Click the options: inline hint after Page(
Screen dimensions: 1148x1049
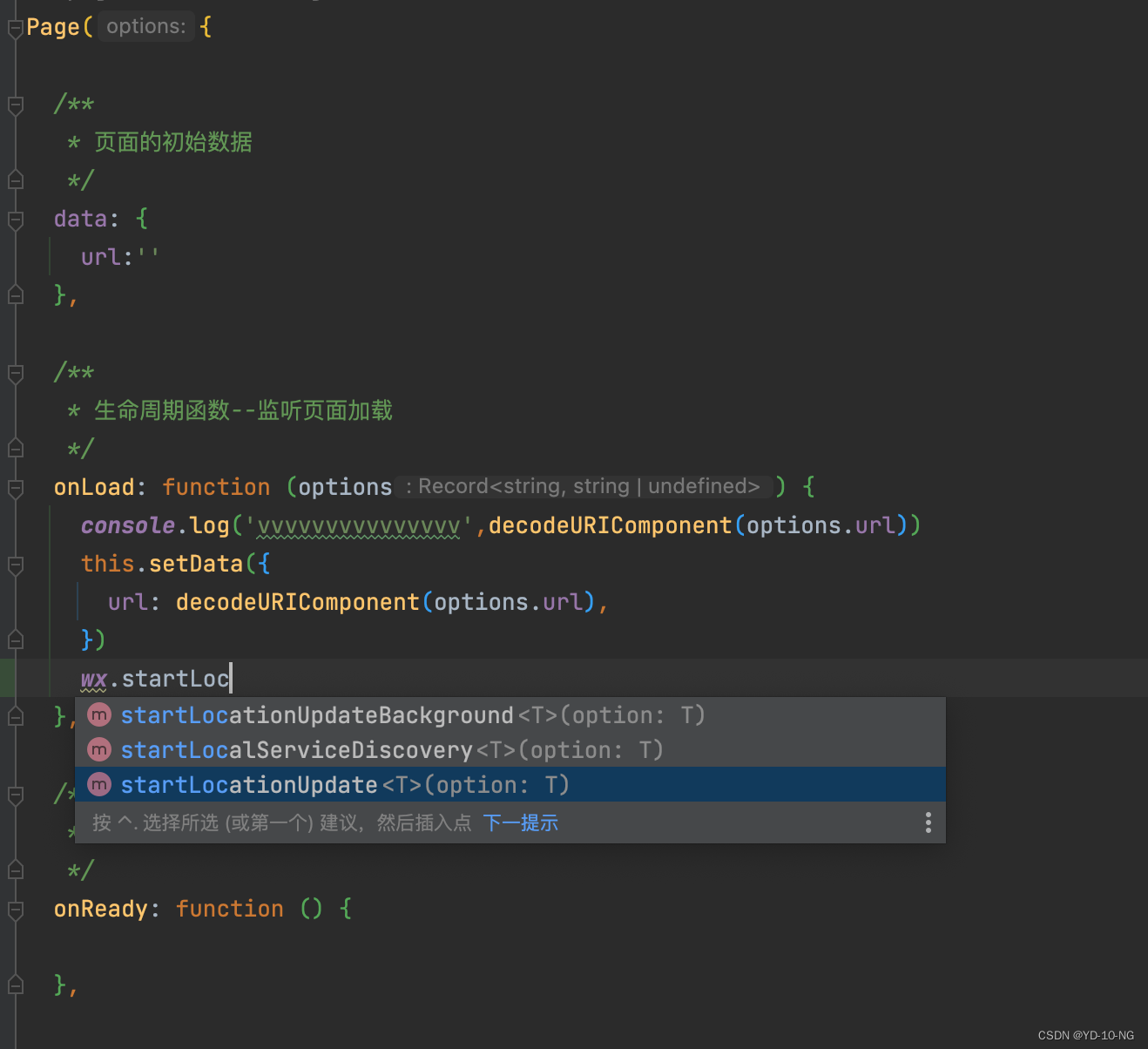click(145, 26)
